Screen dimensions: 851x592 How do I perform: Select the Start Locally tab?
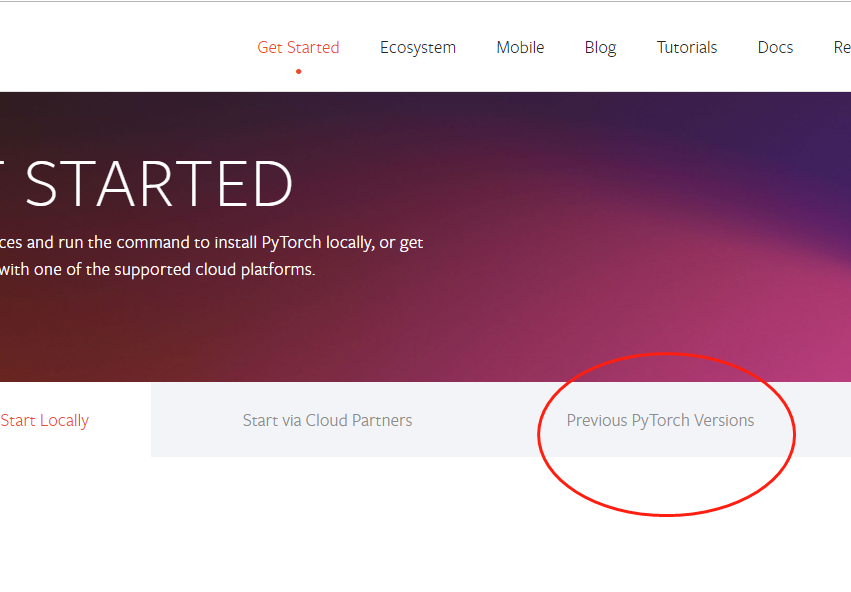tap(45, 421)
